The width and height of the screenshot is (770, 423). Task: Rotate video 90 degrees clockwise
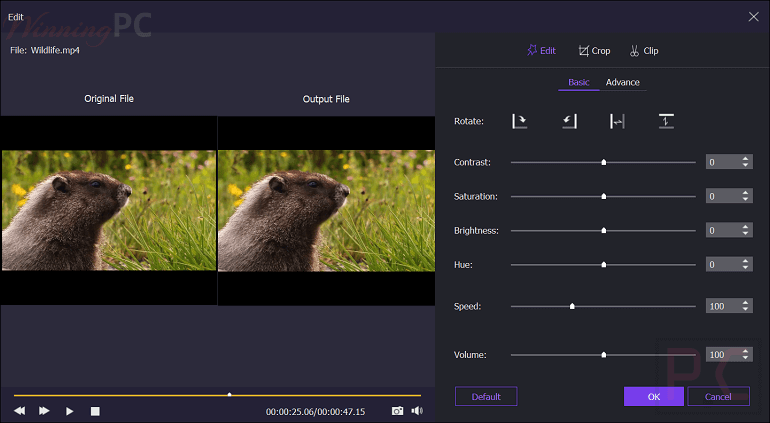[519, 121]
